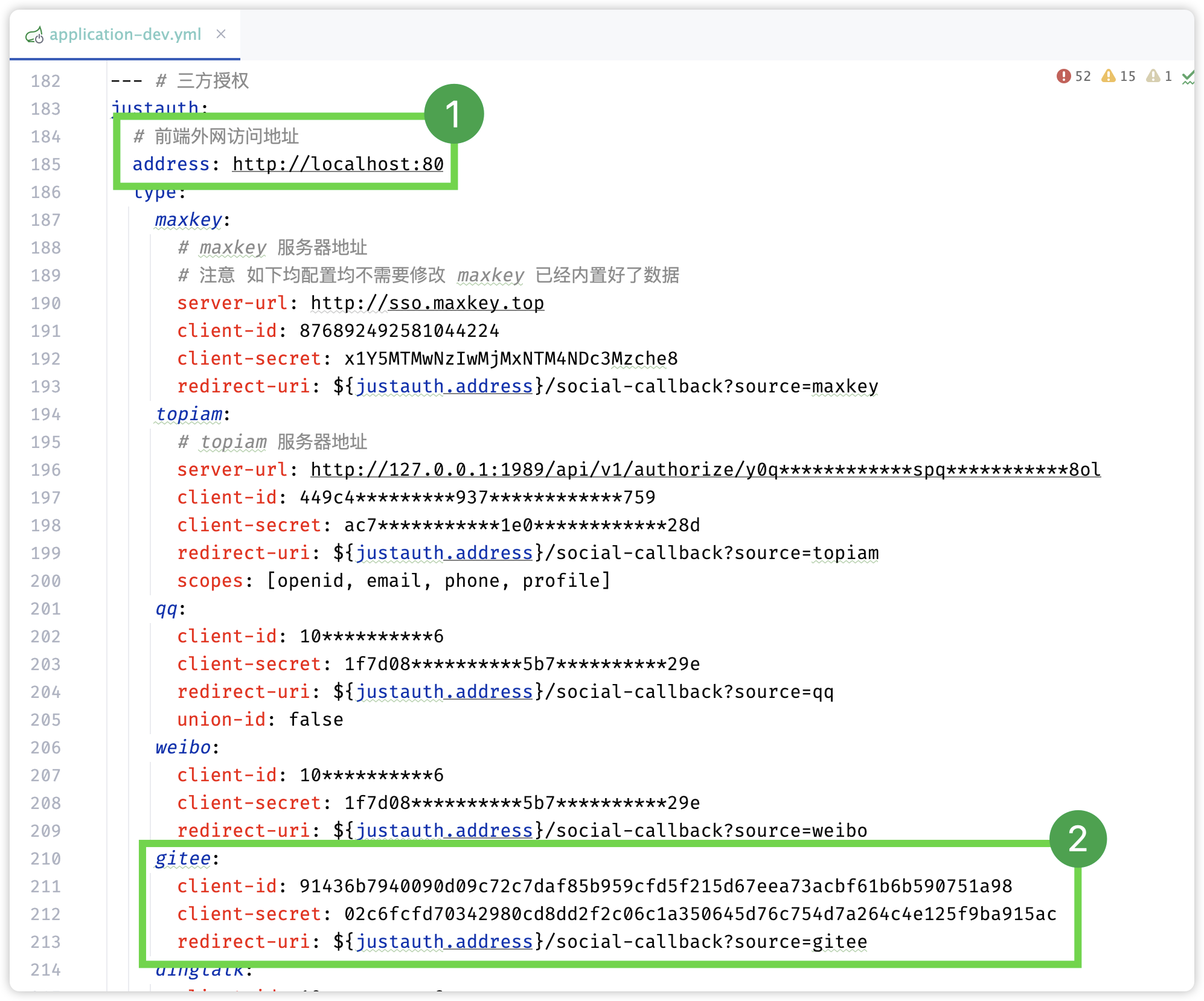
Task: Click the Spring file icon on the tab
Action: pyautogui.click(x=34, y=35)
